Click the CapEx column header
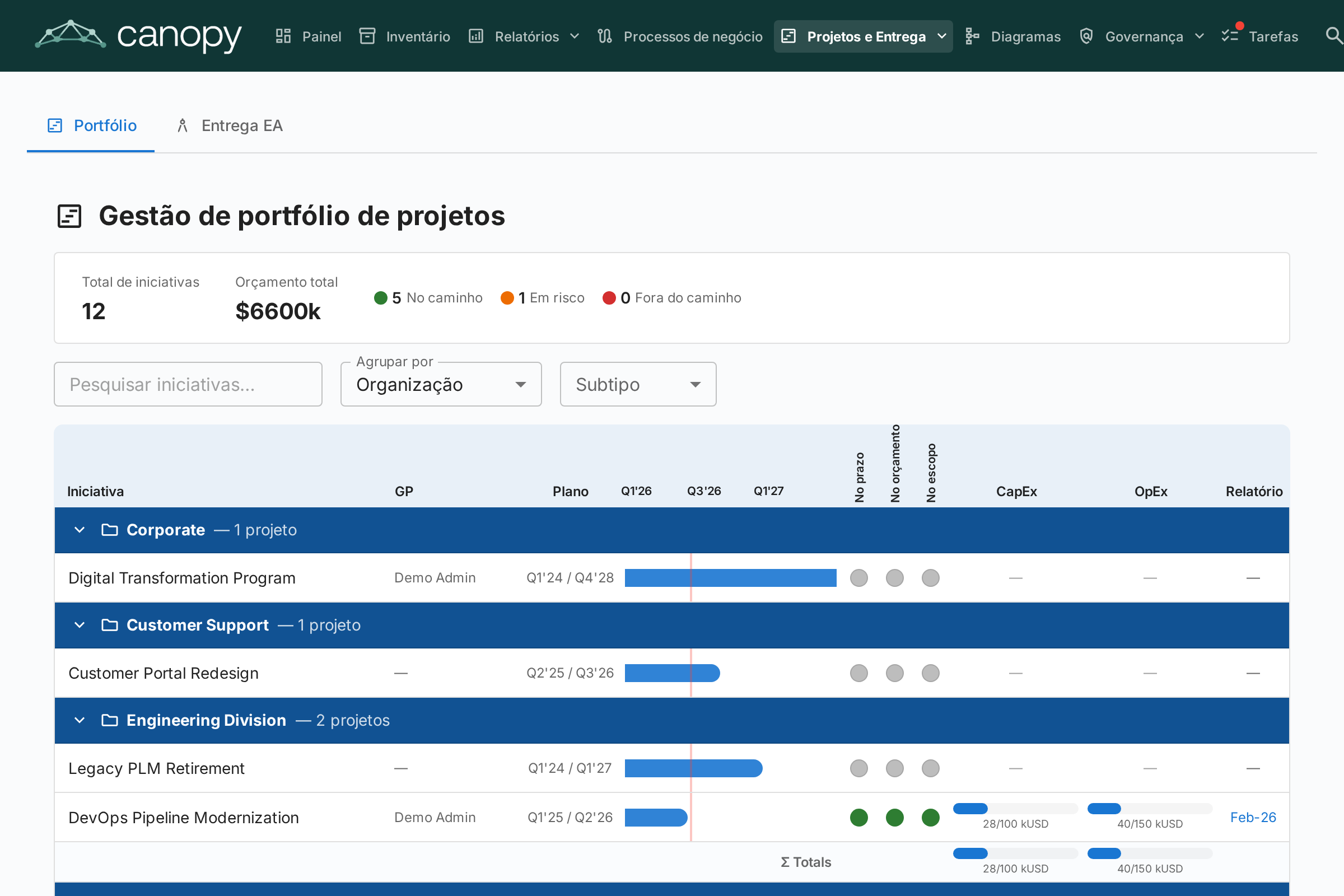 (x=1016, y=492)
